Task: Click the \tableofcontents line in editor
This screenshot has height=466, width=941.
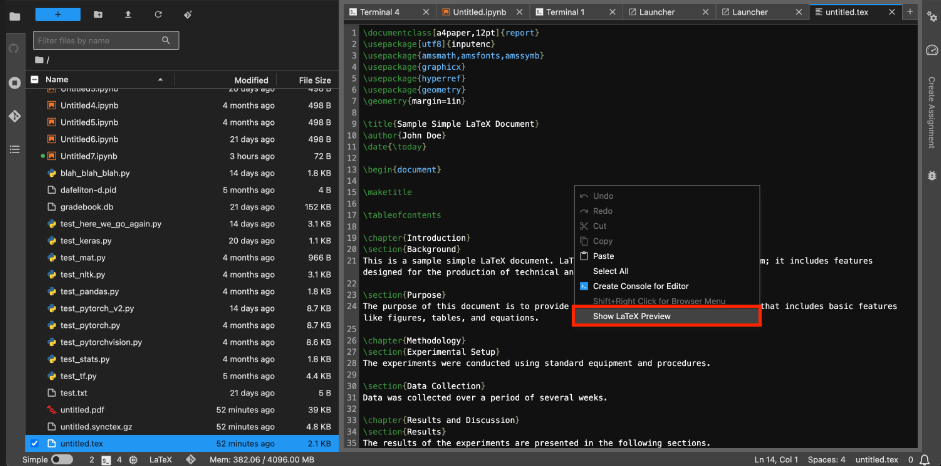Action: click(401, 215)
